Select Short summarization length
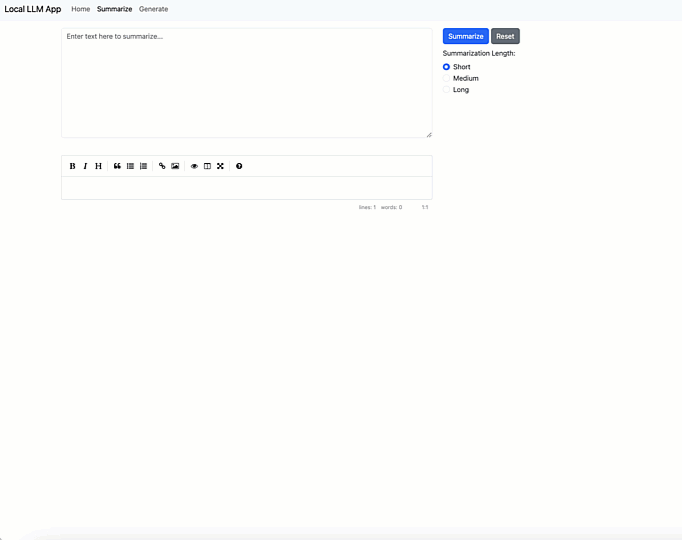 click(446, 67)
